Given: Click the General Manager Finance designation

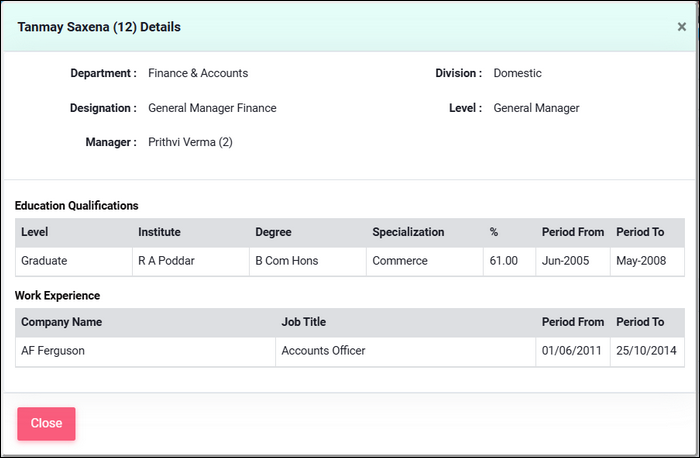Looking at the screenshot, I should pos(212,108).
